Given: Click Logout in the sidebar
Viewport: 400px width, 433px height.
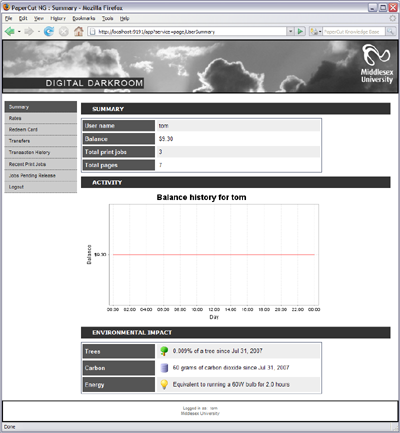Looking at the screenshot, I should pos(41,187).
